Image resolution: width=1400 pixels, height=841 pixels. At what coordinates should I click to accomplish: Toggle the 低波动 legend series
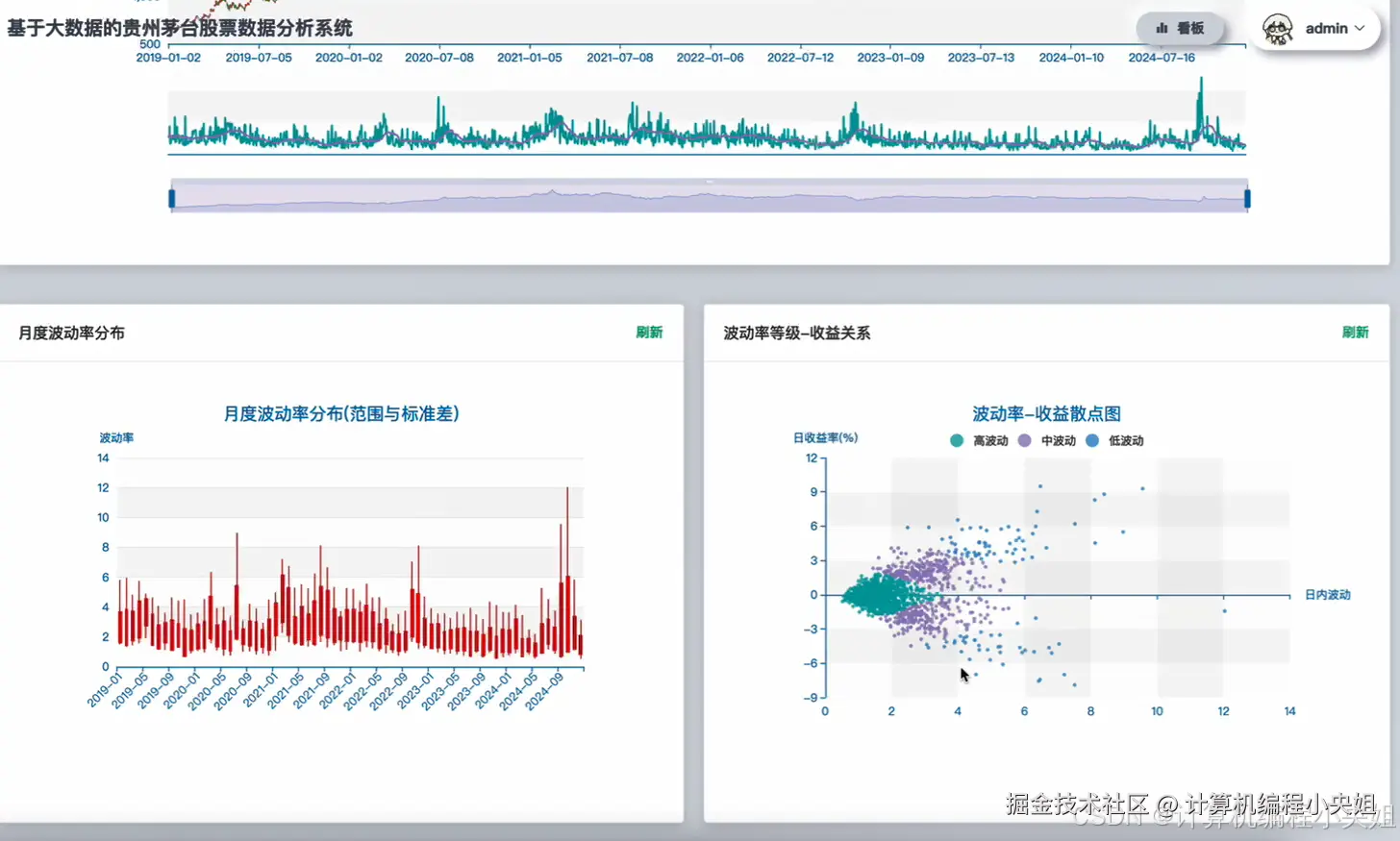1114,441
